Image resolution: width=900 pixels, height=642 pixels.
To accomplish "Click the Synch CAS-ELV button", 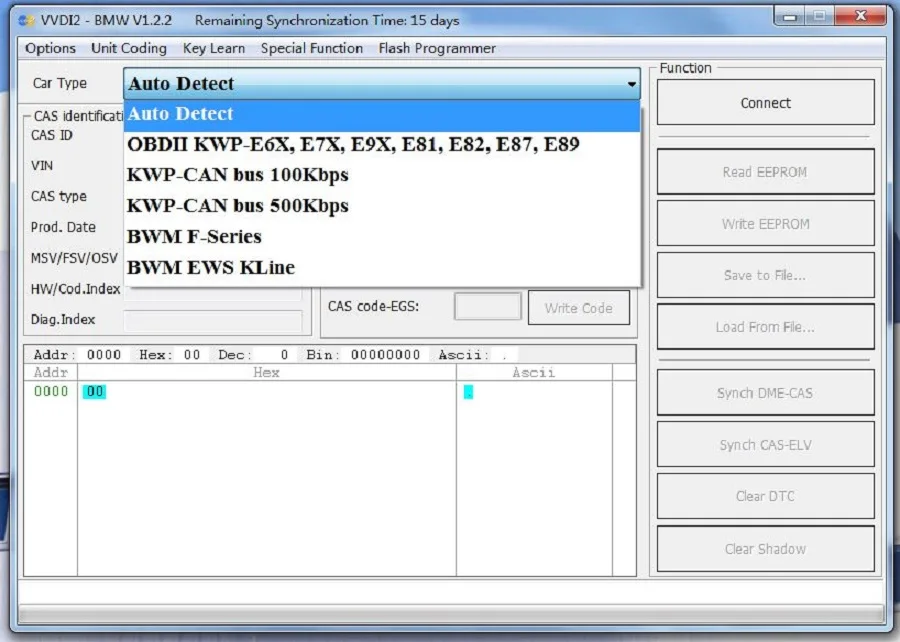I will click(x=766, y=445).
